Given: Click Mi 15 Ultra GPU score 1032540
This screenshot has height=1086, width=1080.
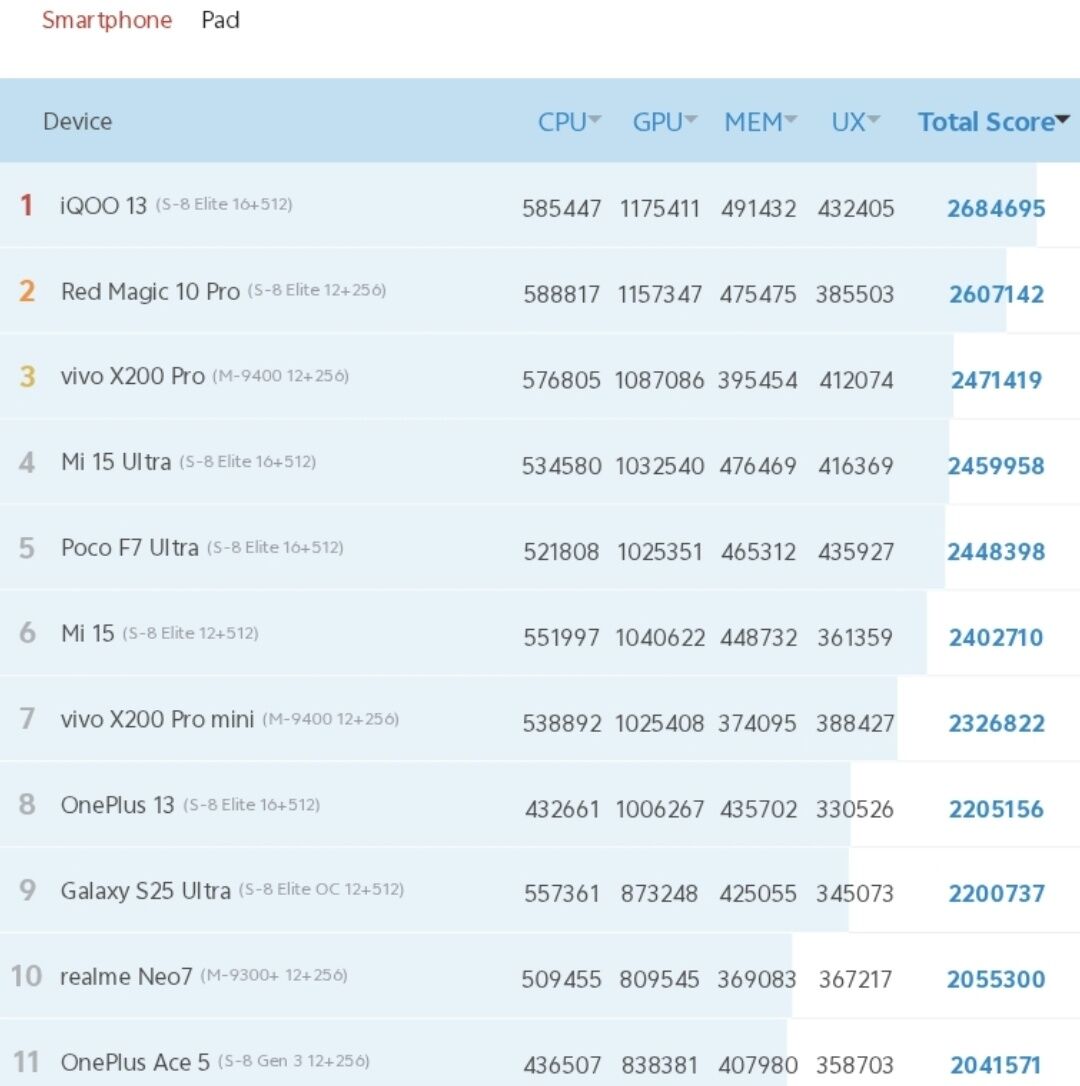Looking at the screenshot, I should tap(659, 466).
